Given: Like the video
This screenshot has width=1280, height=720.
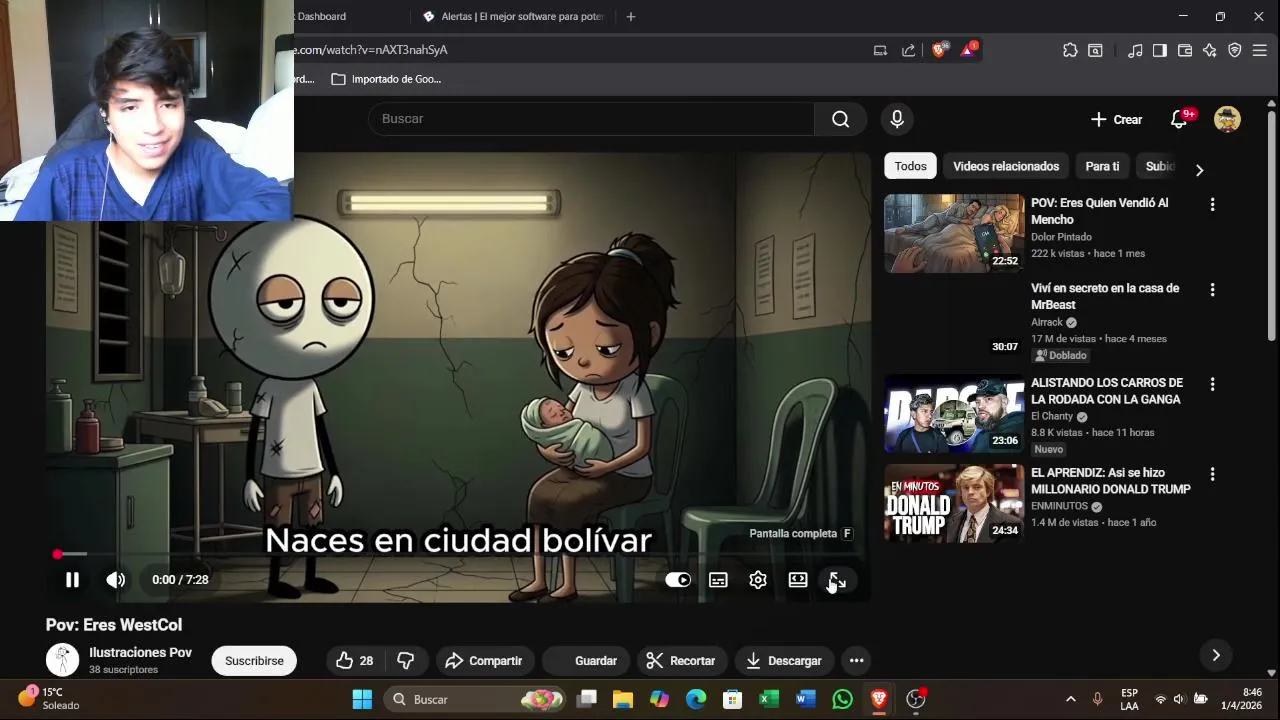Looking at the screenshot, I should point(354,661).
